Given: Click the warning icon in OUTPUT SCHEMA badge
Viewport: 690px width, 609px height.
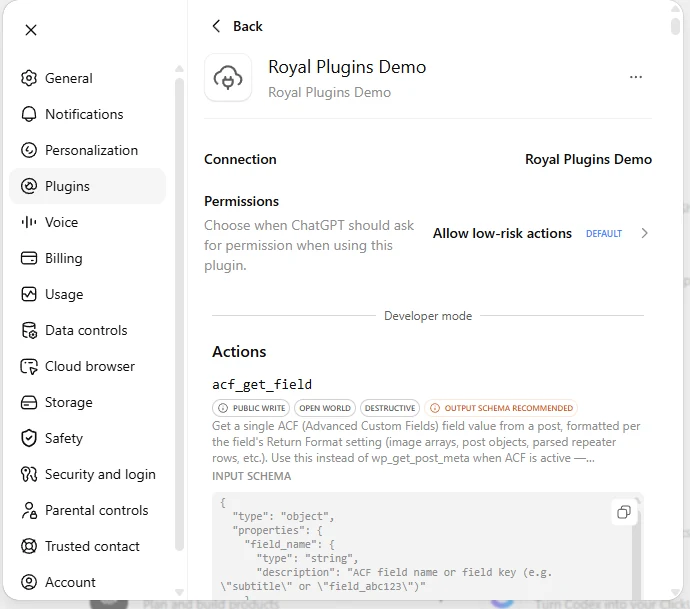Looking at the screenshot, I should [x=435, y=408].
